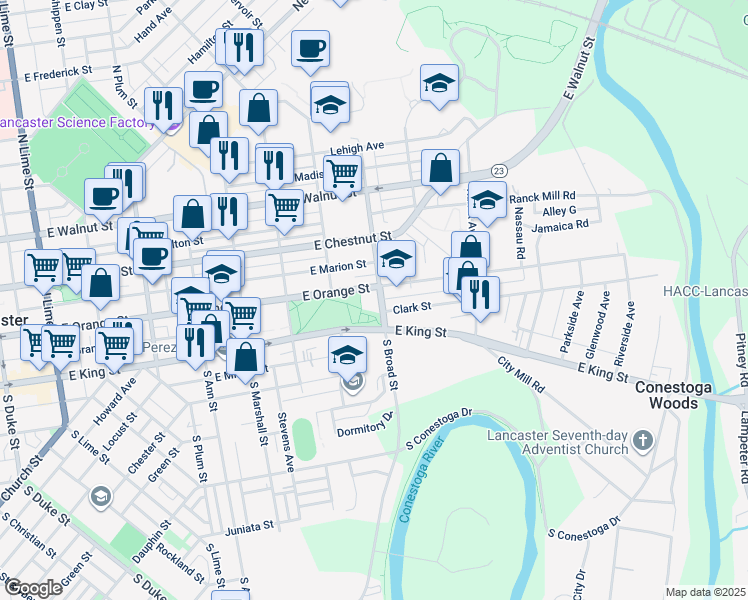Image resolution: width=748 pixels, height=600 pixels.
Task: Click the restaurant marker at top near Reservoir St
Action: [244, 47]
